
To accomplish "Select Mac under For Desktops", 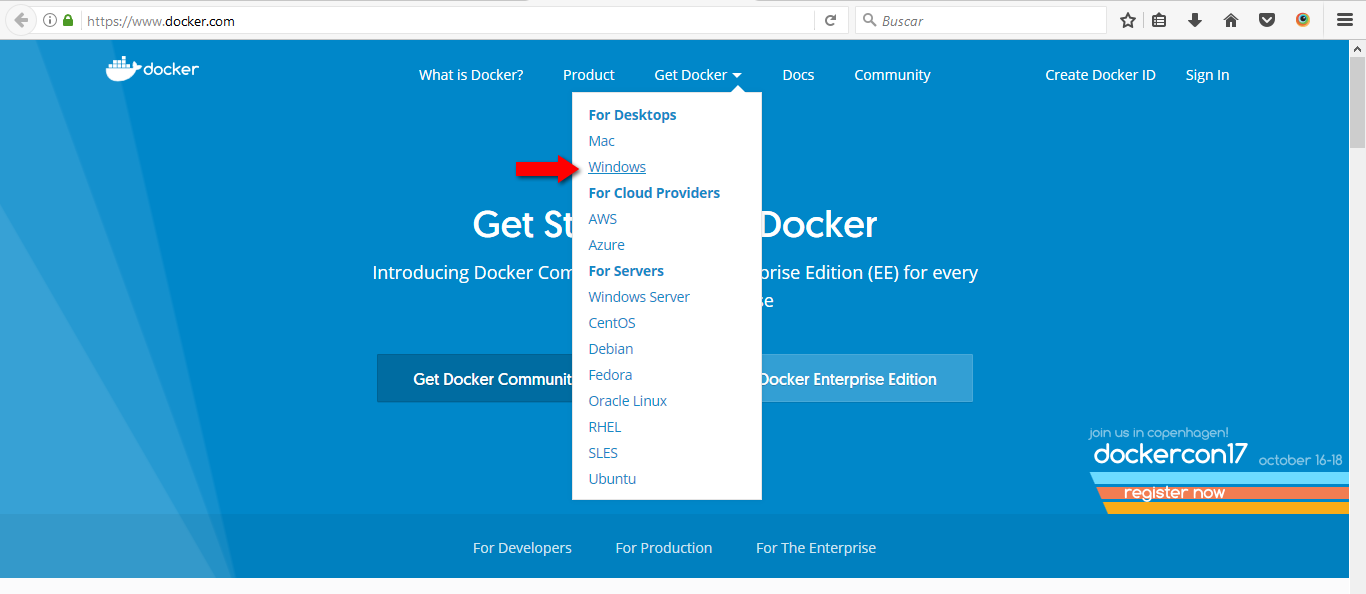I will pos(602,141).
